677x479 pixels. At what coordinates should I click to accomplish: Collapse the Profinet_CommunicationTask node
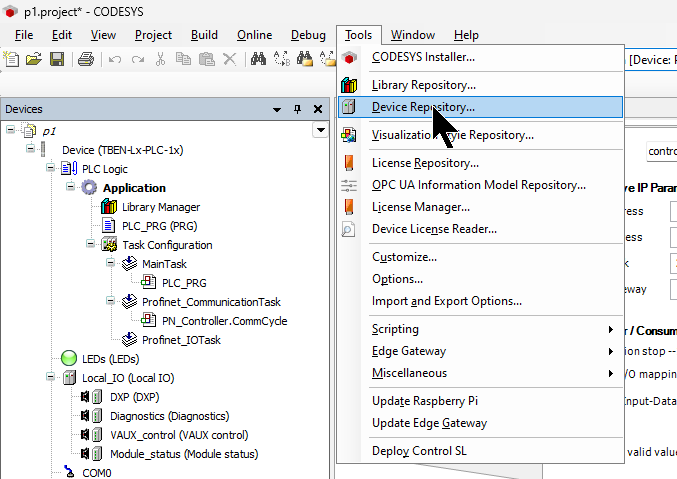(x=111, y=300)
